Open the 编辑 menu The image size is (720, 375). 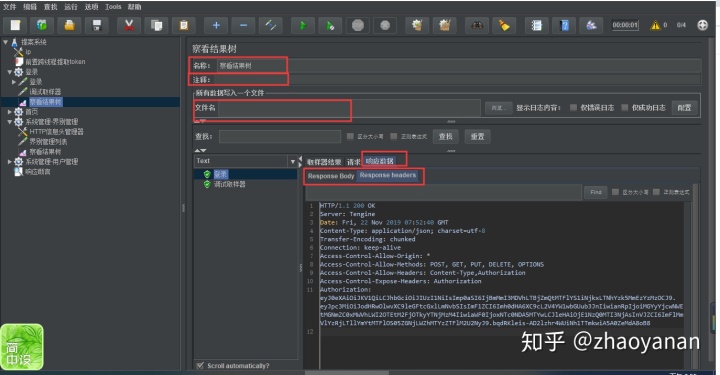30,7
